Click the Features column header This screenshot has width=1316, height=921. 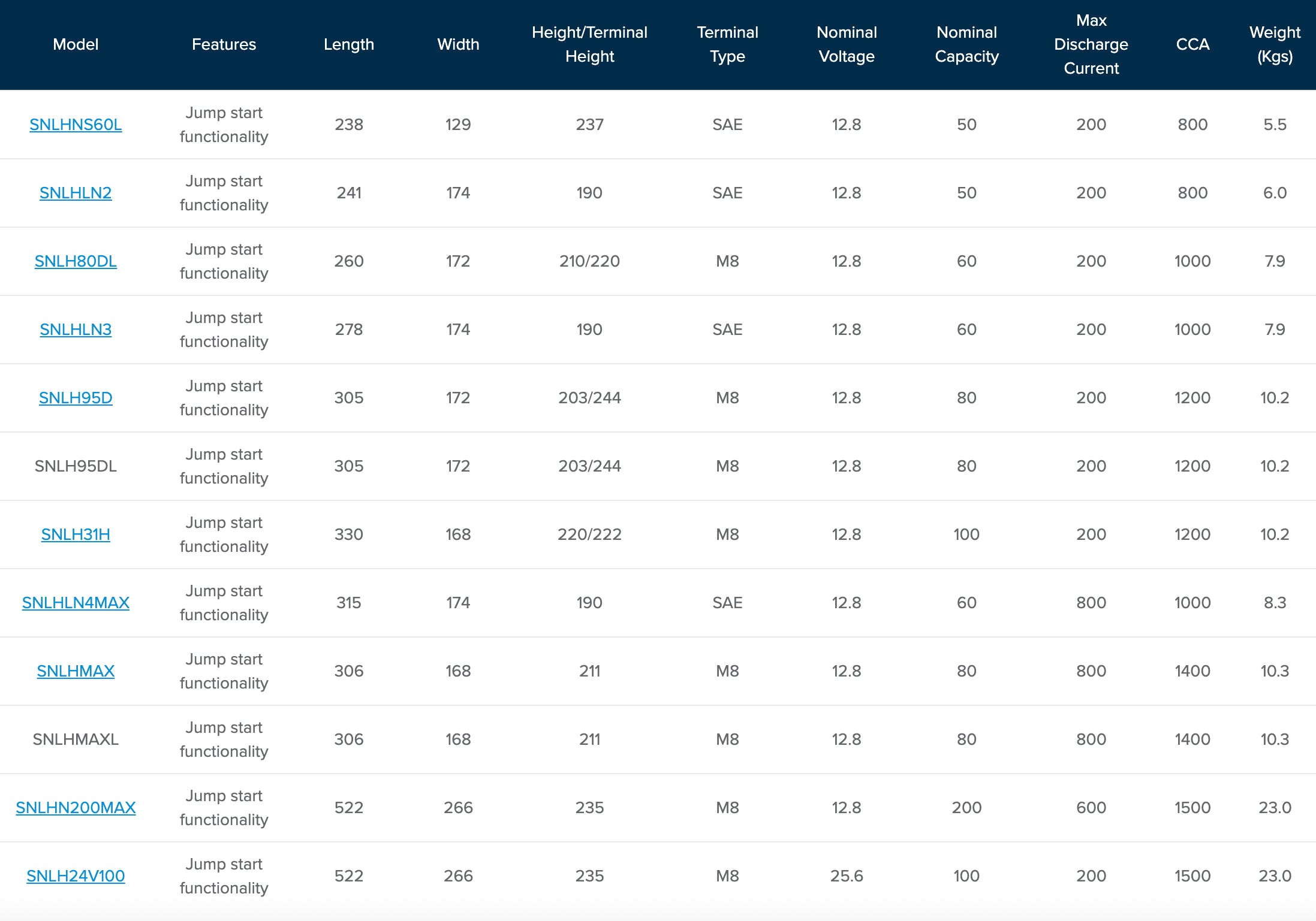tap(224, 44)
